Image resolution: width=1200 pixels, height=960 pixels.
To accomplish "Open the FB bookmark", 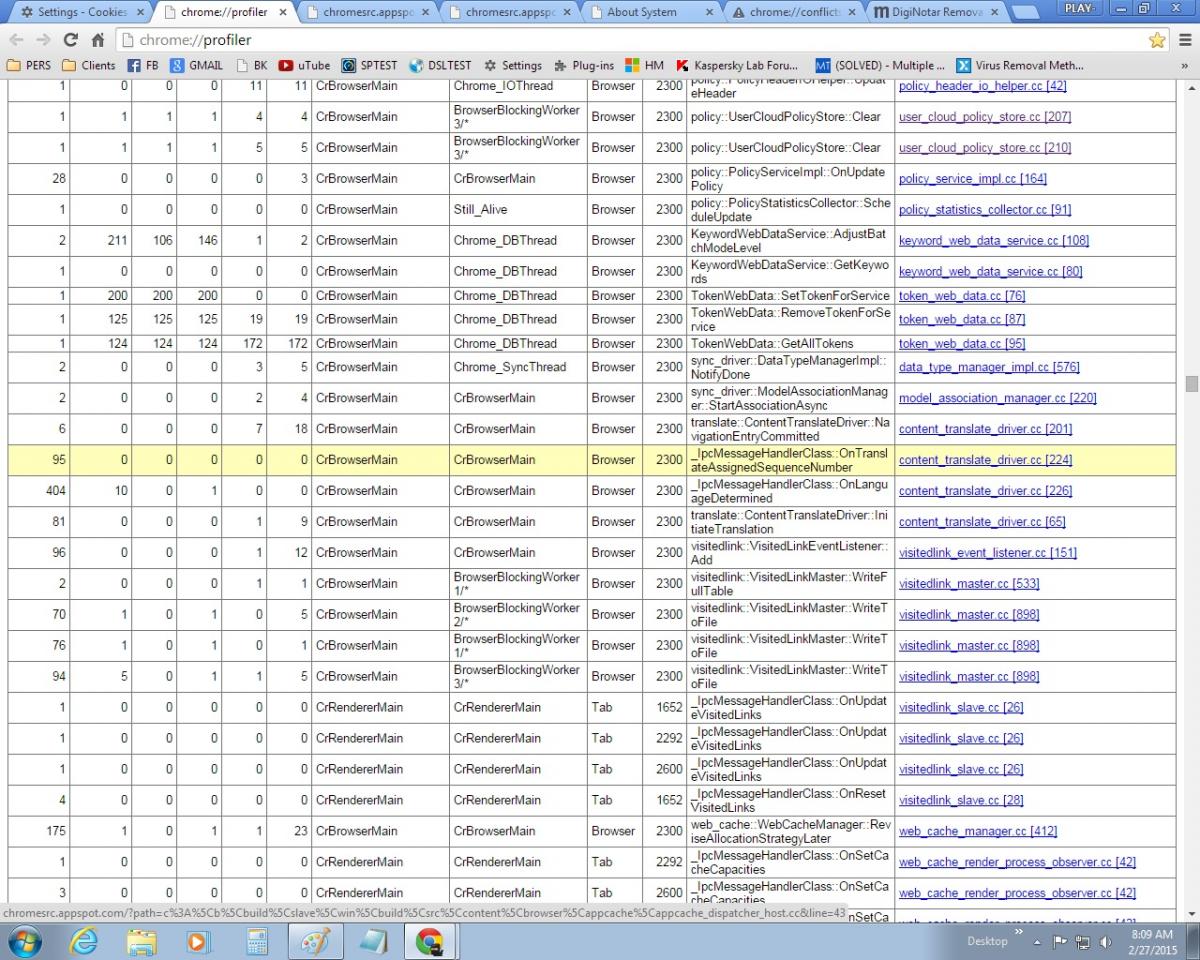I will point(144,65).
